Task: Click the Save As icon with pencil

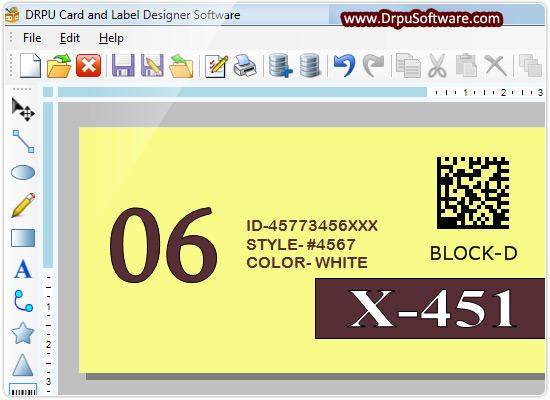Action: tap(152, 65)
